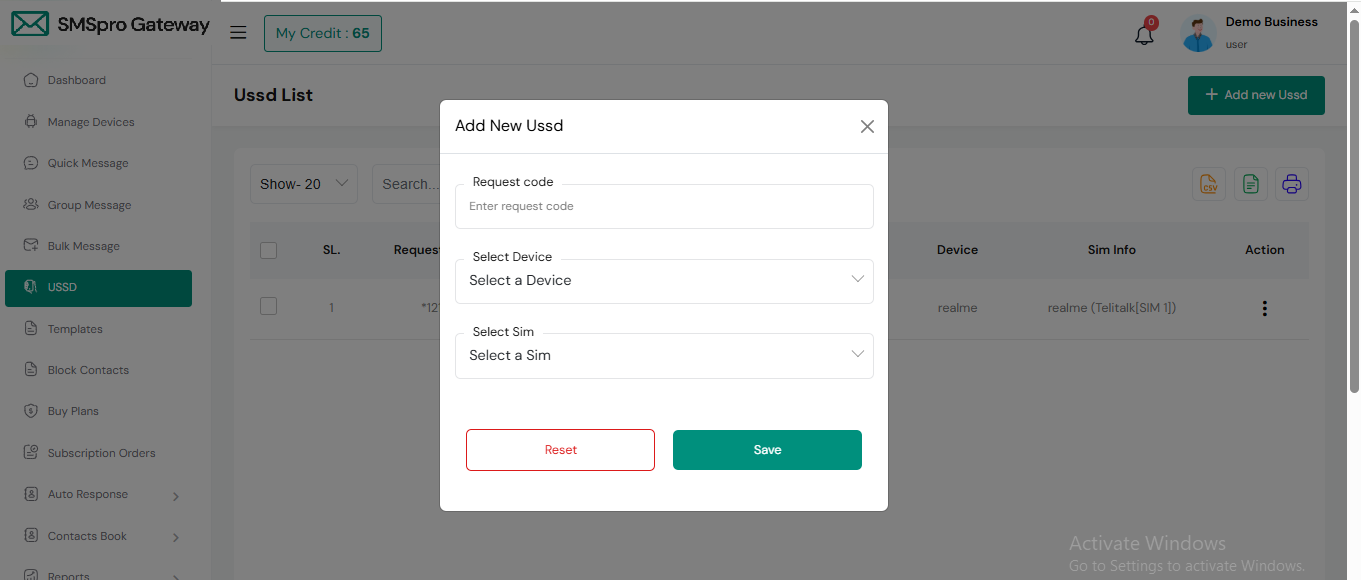1361x580 pixels.
Task: Open the Select a Device dropdown
Action: 664,281
